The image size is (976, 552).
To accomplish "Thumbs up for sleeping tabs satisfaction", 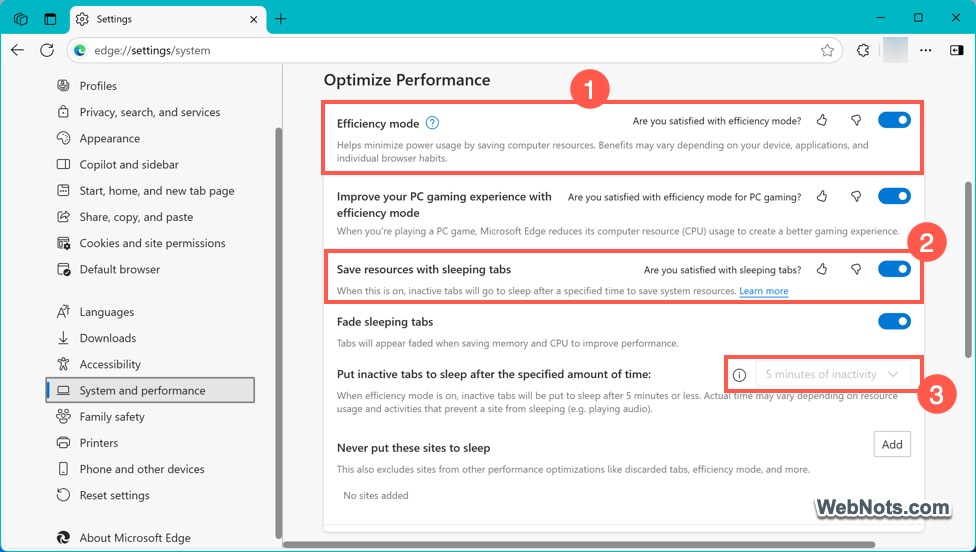I will [822, 269].
